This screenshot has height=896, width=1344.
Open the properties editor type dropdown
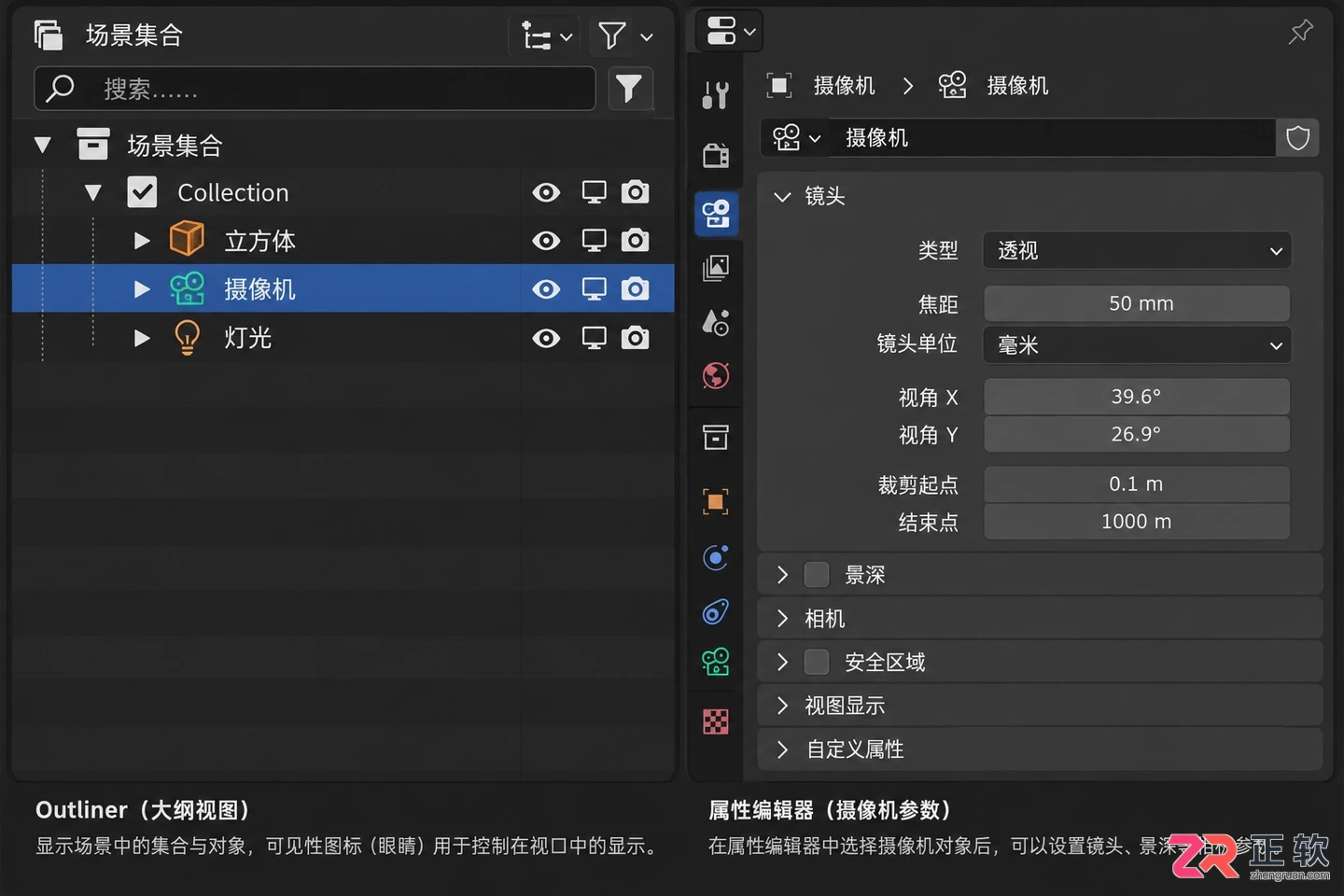tap(730, 31)
